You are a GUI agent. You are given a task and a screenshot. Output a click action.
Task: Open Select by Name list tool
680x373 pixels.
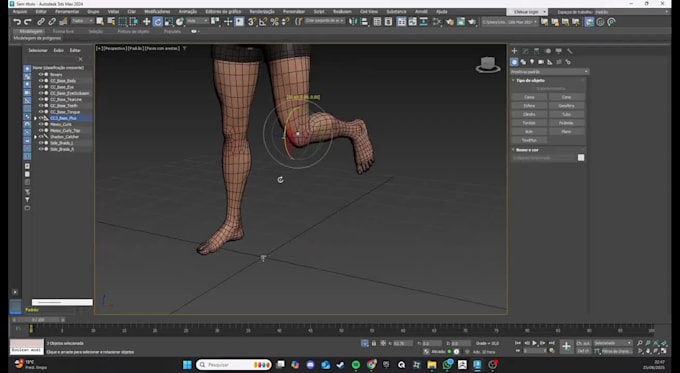111,21
